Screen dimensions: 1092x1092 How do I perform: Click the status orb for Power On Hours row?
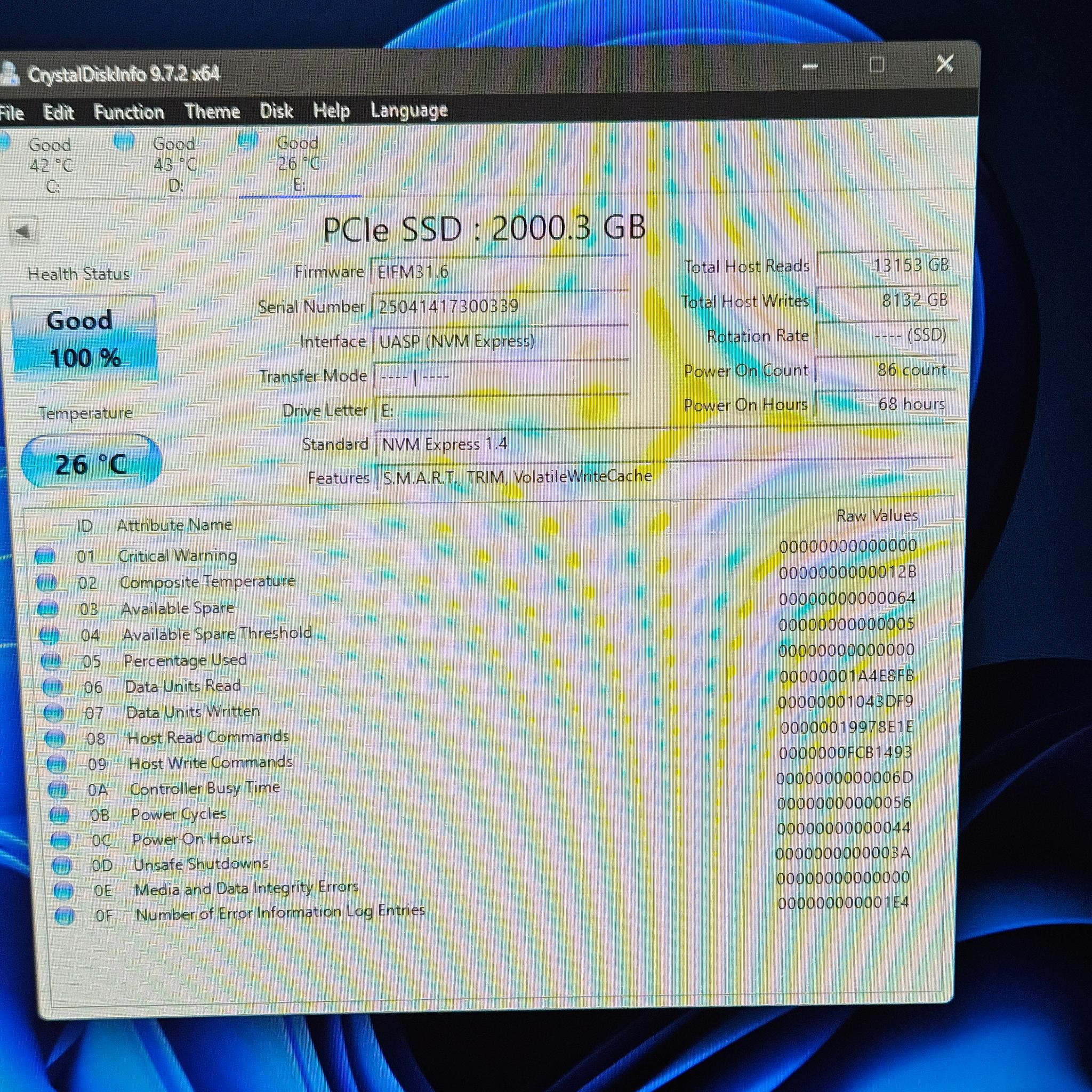tap(61, 840)
